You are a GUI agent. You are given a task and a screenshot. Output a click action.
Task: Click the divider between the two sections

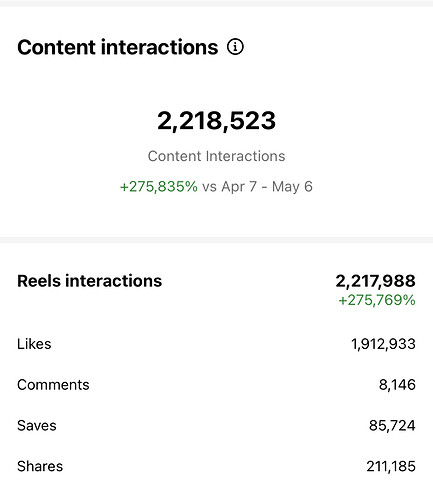pos(216,240)
